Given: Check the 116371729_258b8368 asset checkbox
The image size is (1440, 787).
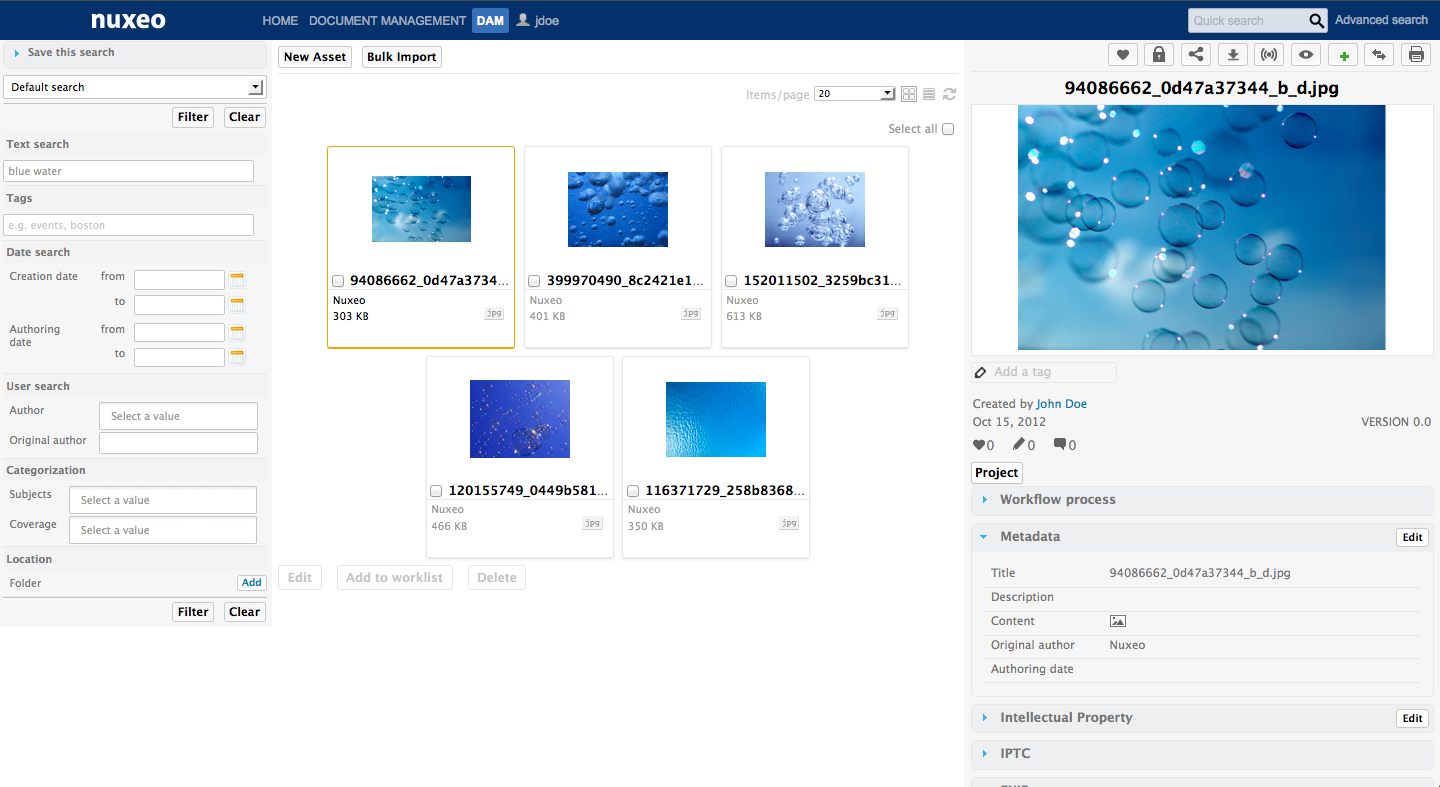Looking at the screenshot, I should [x=633, y=491].
